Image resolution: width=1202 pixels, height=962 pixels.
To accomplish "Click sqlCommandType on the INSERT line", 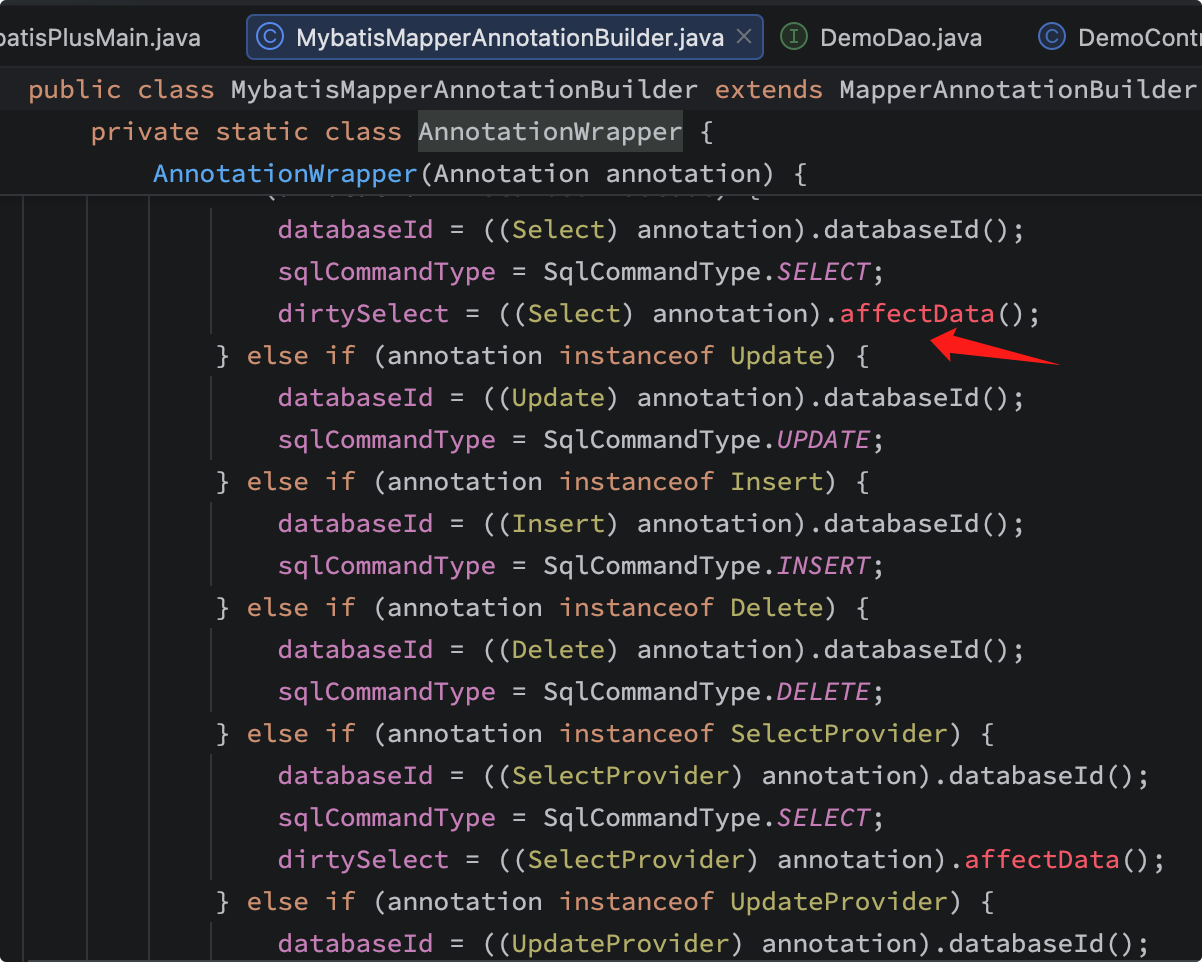I will click(x=387, y=566).
